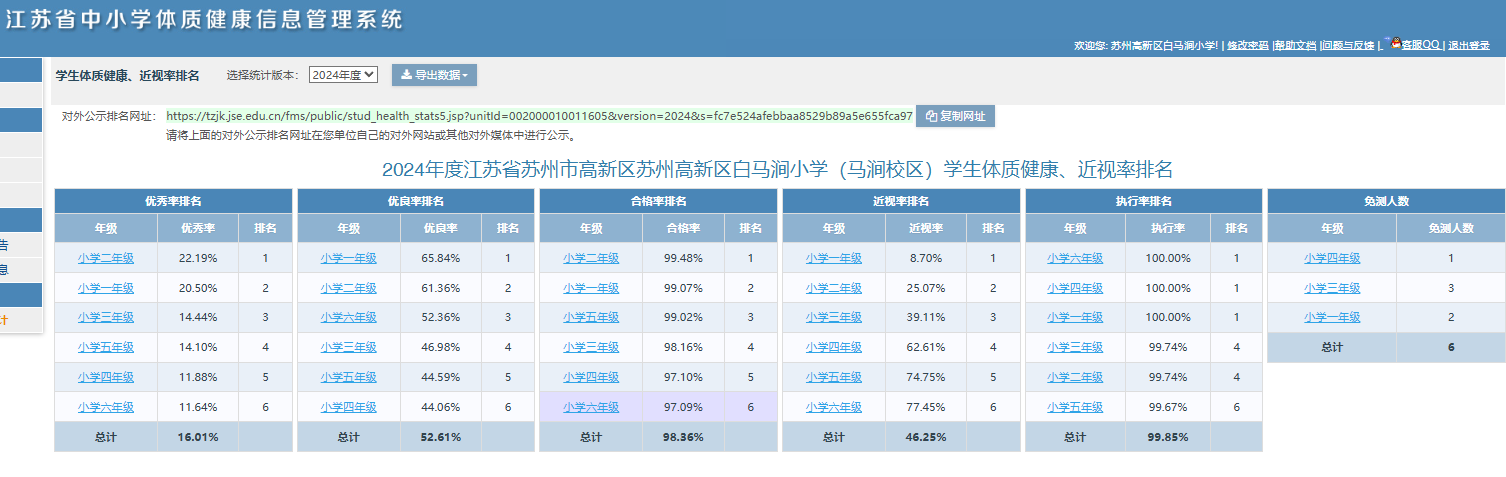Open 小学四年级 in the 执行率排名 table
The height and width of the screenshot is (477, 1506).
click(1075, 288)
